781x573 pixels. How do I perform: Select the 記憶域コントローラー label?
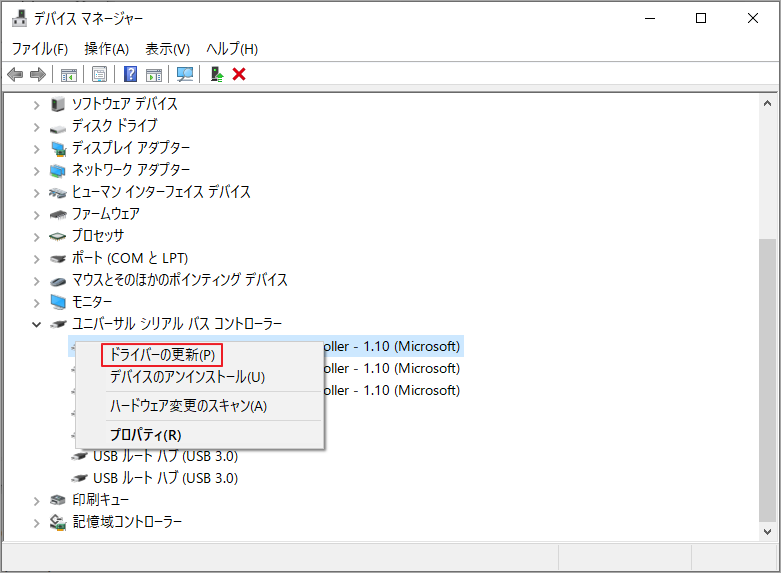(x=127, y=521)
